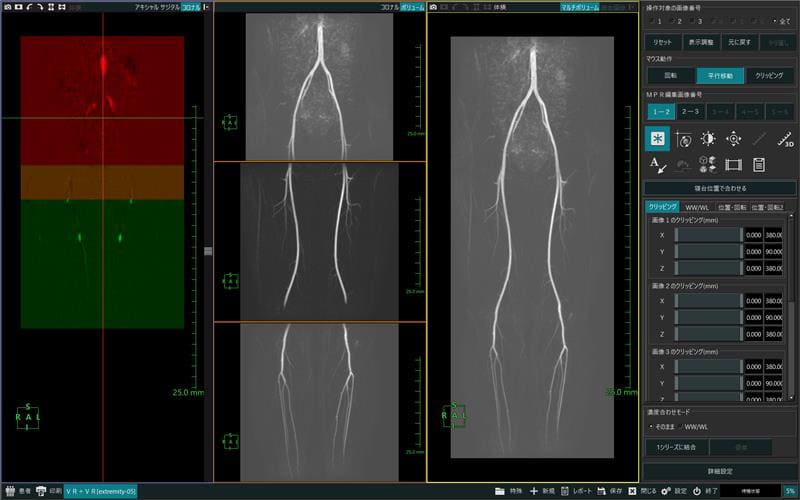Click the video record icon in the left viewer toolbar
Image resolution: width=800 pixels, height=500 pixels.
click(18, 7)
